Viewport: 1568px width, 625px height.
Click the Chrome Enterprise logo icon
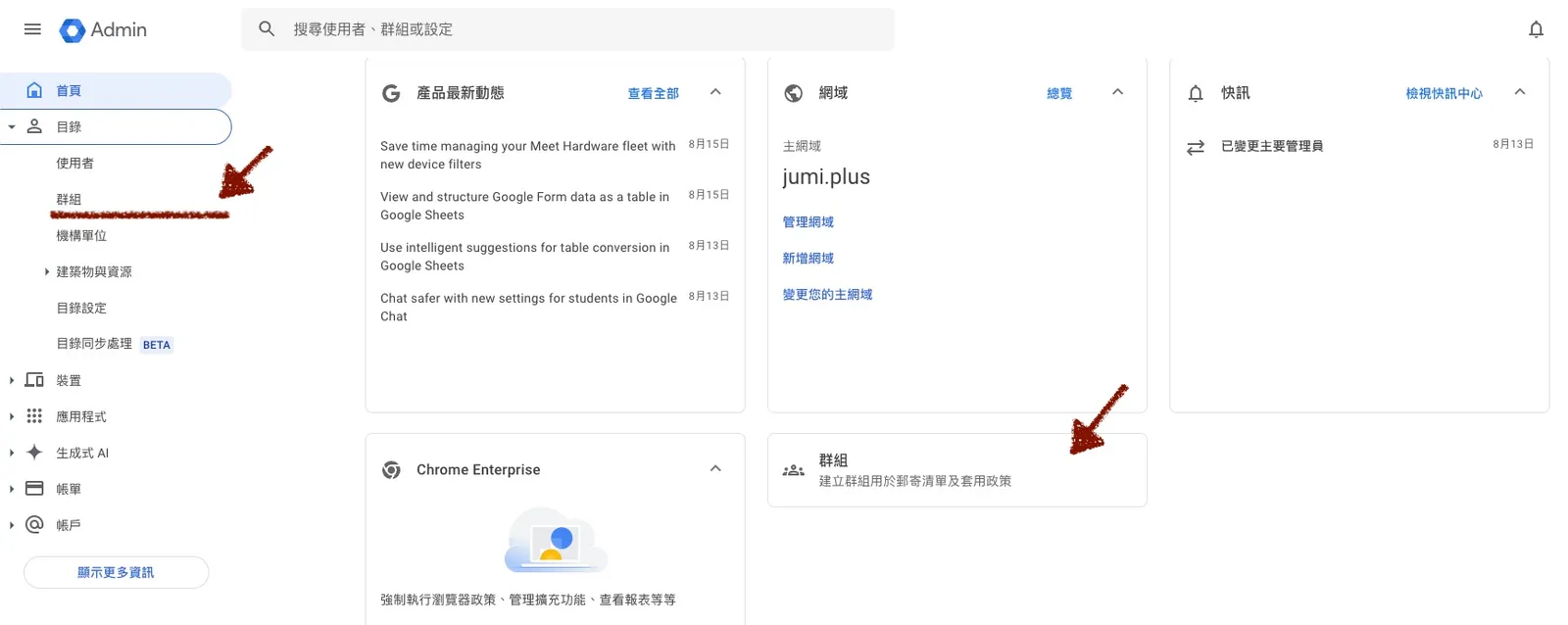click(391, 470)
